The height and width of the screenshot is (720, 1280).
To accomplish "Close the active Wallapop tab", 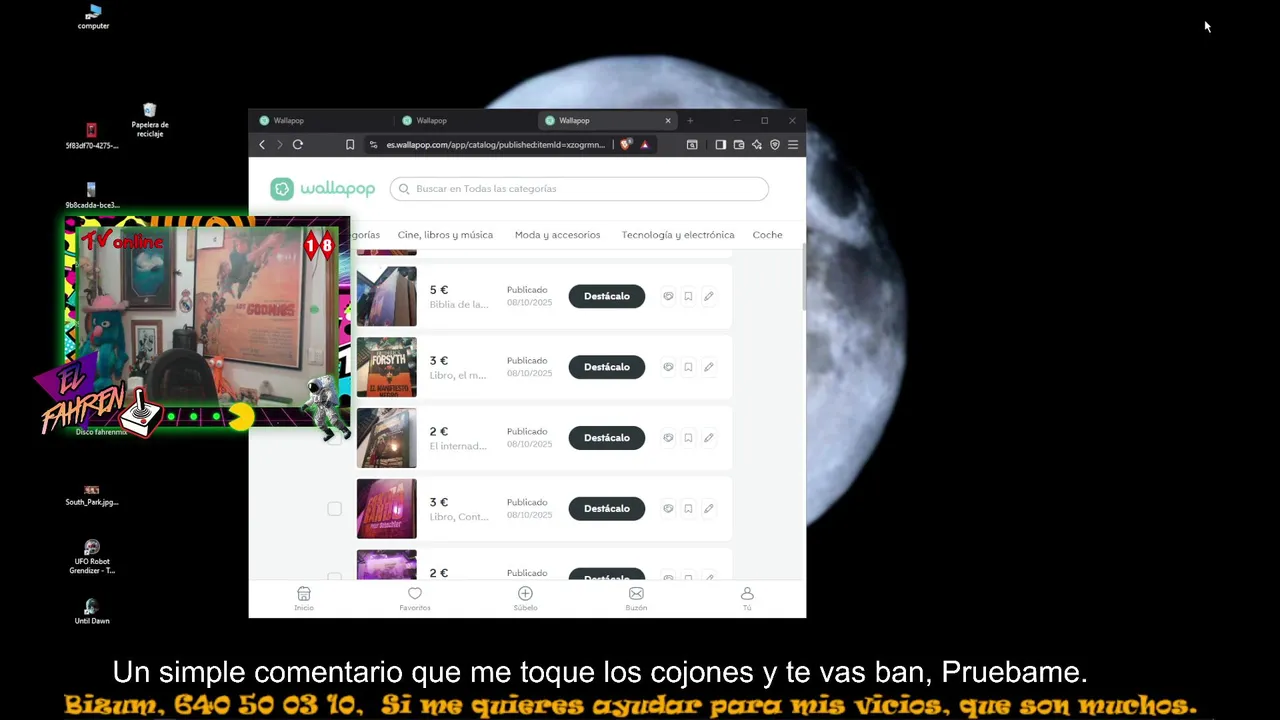I will point(668,120).
